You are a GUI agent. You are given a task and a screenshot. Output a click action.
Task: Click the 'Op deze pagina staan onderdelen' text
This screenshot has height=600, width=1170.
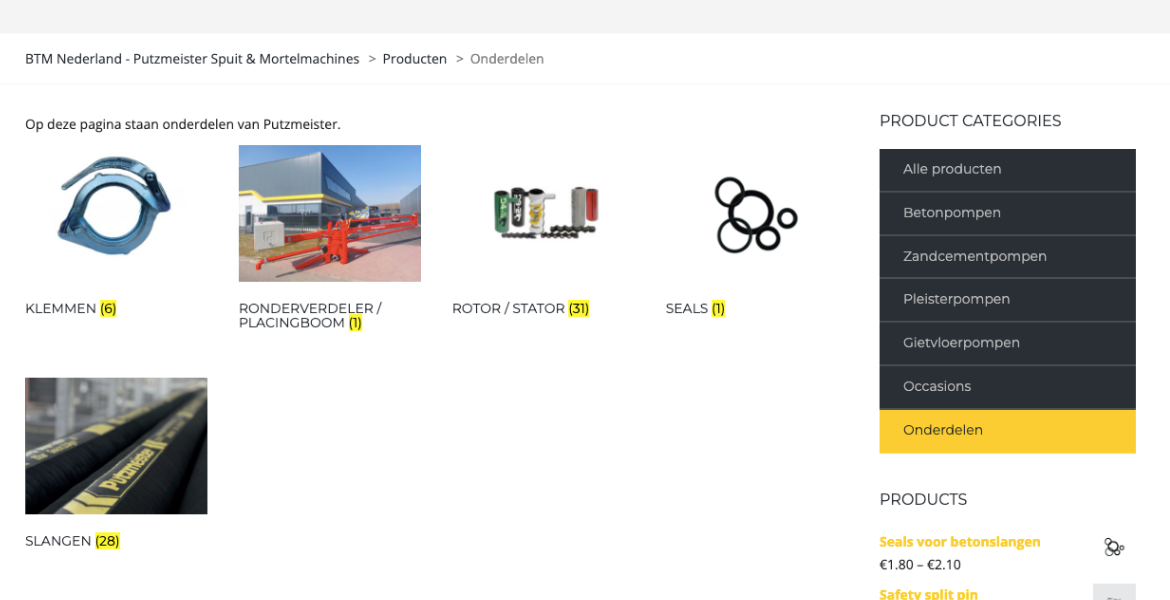[x=183, y=125]
